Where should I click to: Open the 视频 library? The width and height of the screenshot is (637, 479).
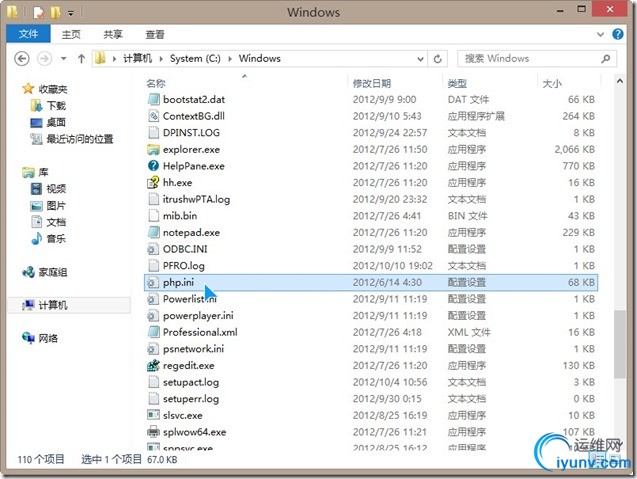click(56, 189)
